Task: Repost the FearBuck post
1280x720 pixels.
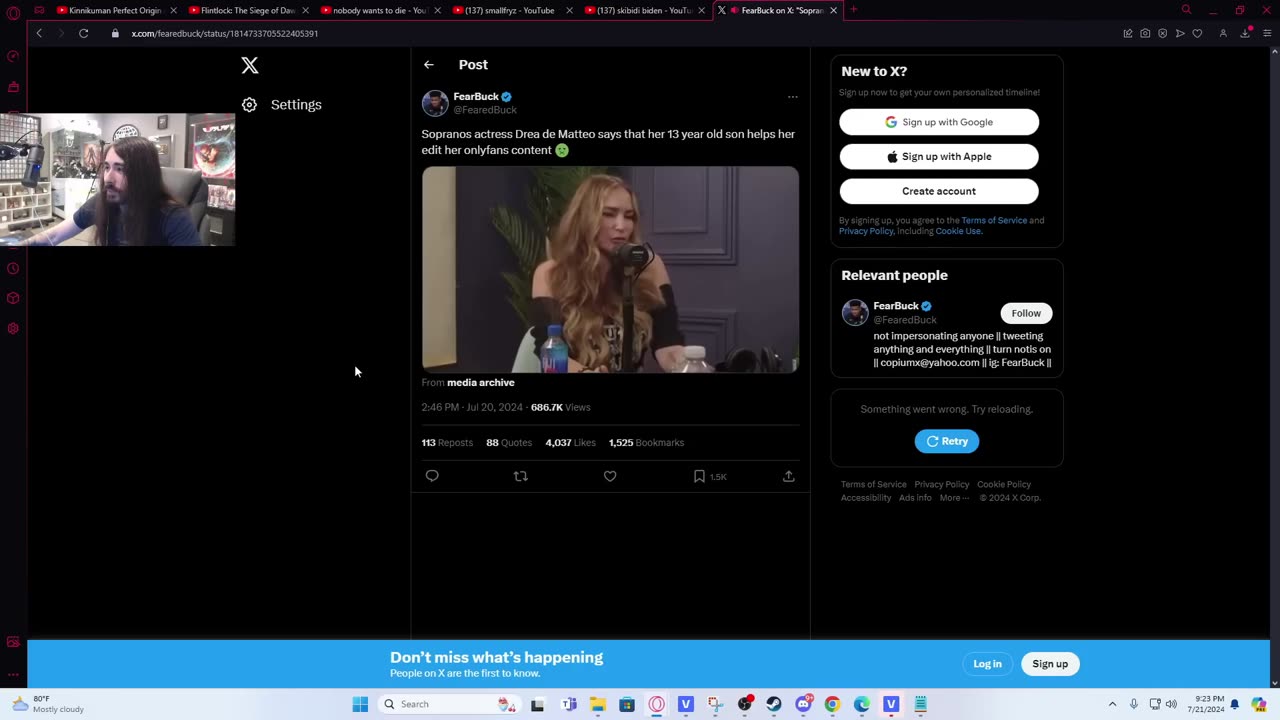Action: [520, 476]
